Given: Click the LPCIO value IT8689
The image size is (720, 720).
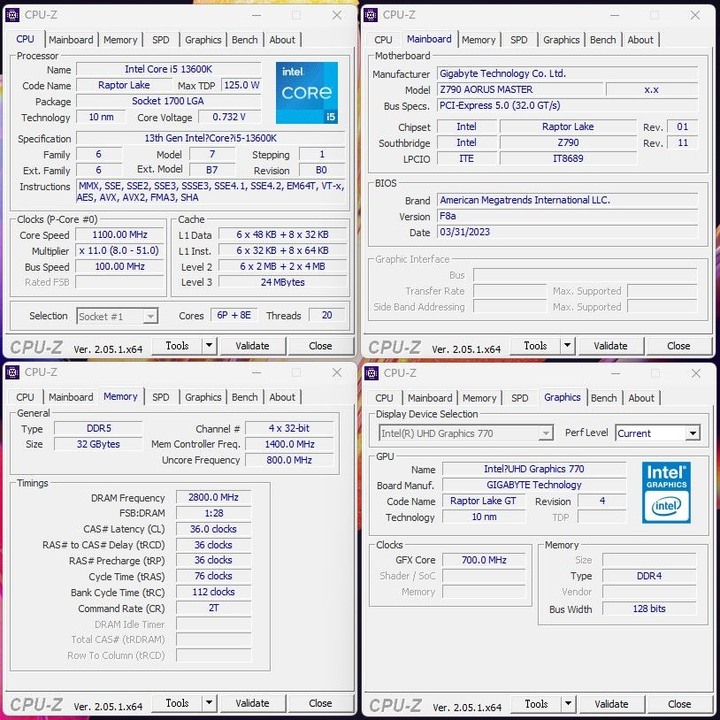Looking at the screenshot, I should pyautogui.click(x=568, y=158).
